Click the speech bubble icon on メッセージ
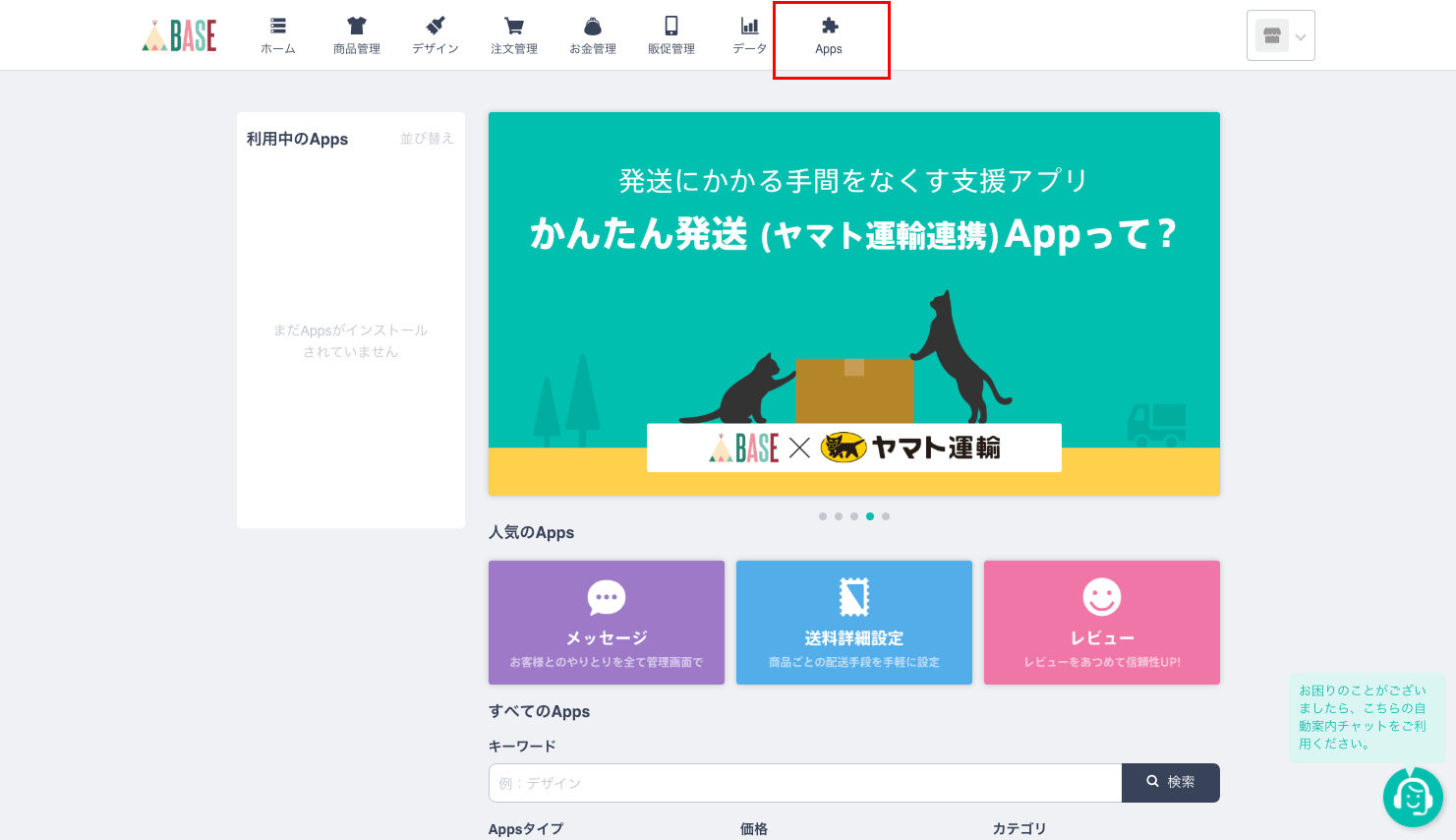Viewport: 1456px width, 840px height. click(x=607, y=597)
